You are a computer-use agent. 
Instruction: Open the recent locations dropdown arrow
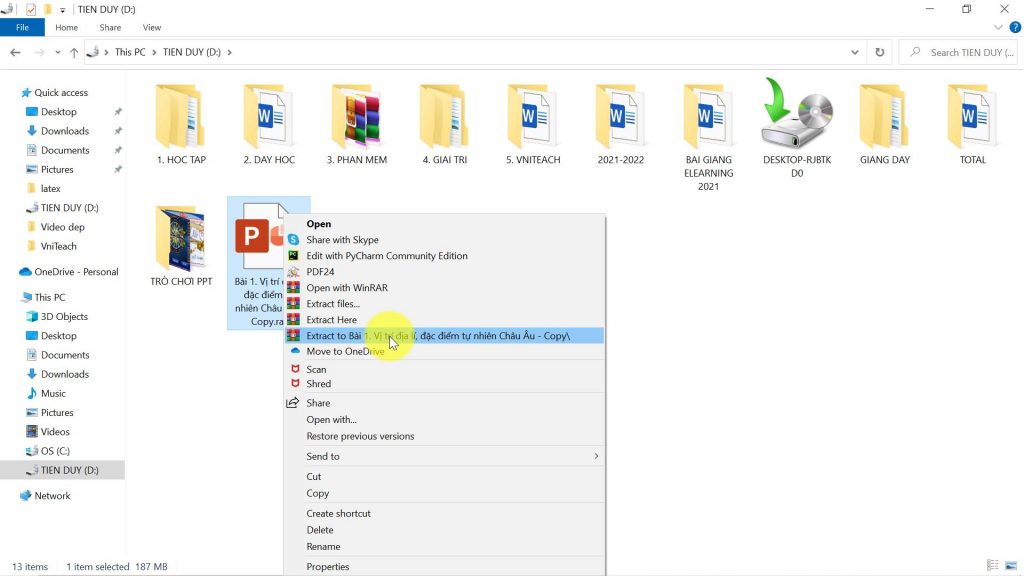[57, 52]
